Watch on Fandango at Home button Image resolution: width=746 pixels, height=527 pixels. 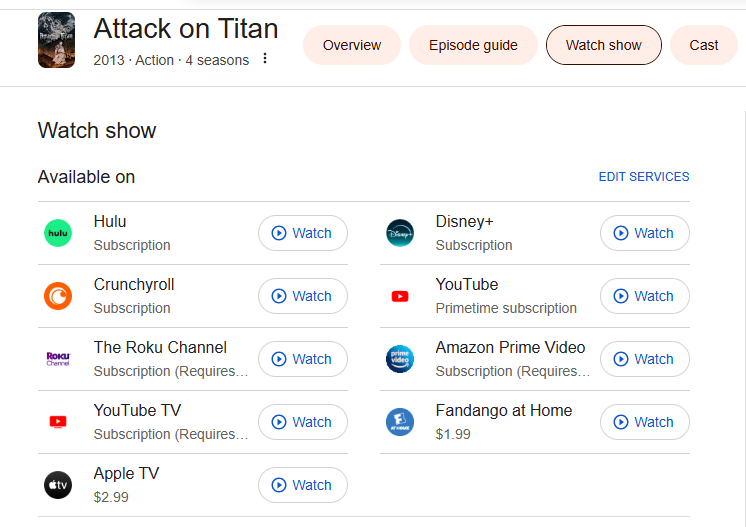[645, 422]
